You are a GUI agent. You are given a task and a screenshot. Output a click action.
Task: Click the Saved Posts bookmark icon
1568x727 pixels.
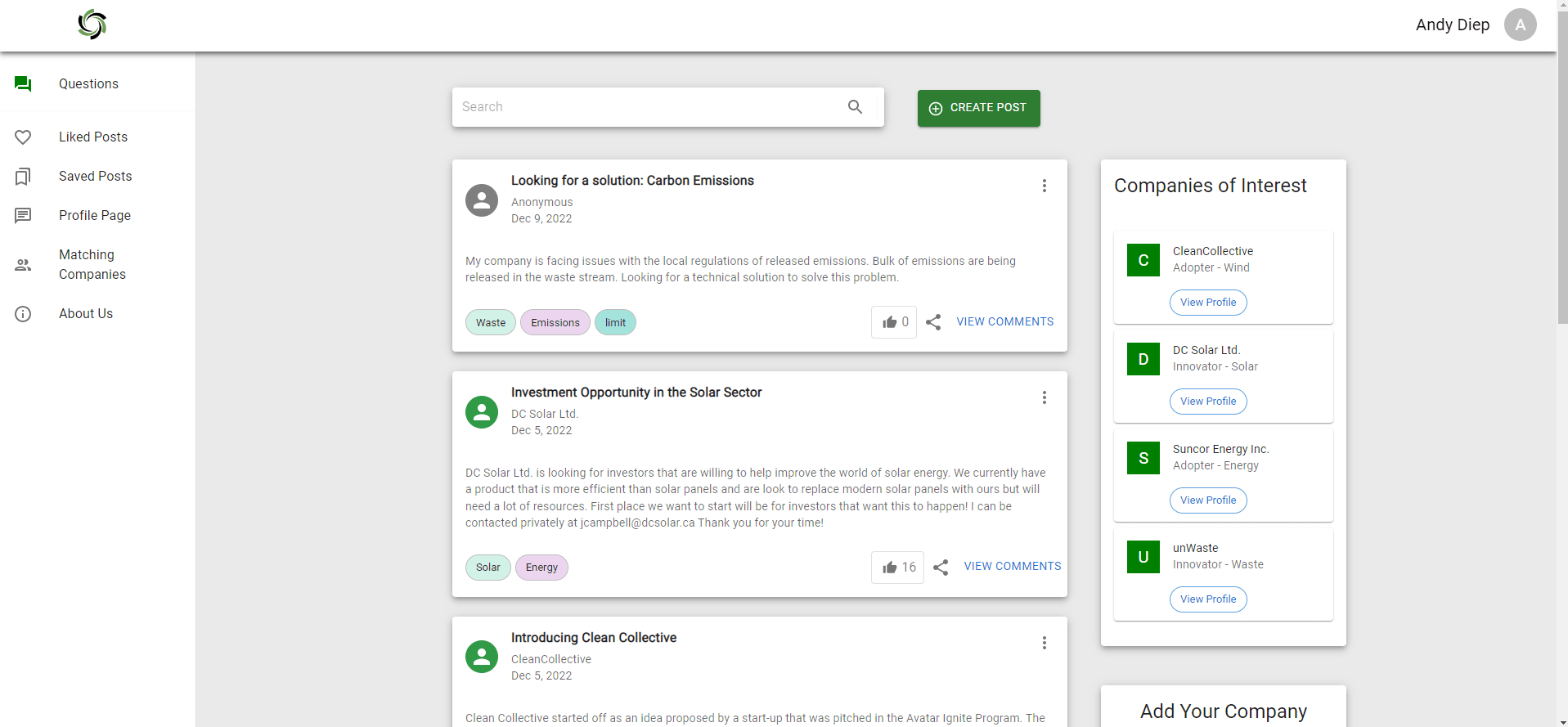click(23, 177)
